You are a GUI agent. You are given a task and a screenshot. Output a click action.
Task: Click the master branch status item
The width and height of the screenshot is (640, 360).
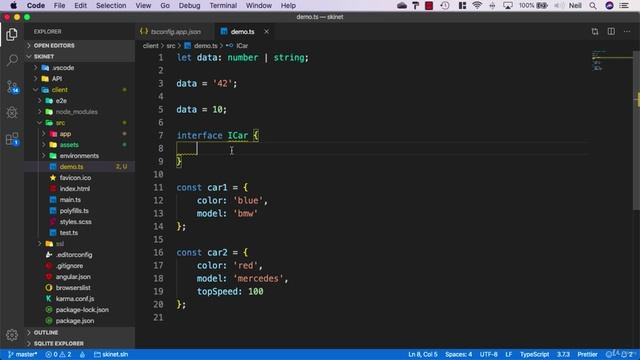pos(22,354)
